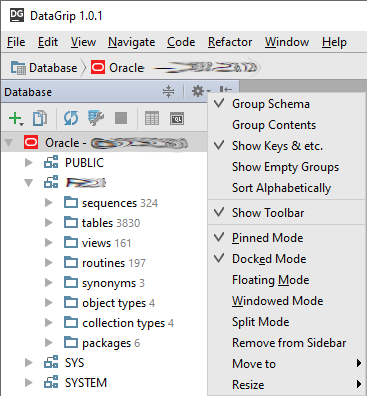Open the Resize submenu
Screen dimensions: 367x396
(287, 385)
